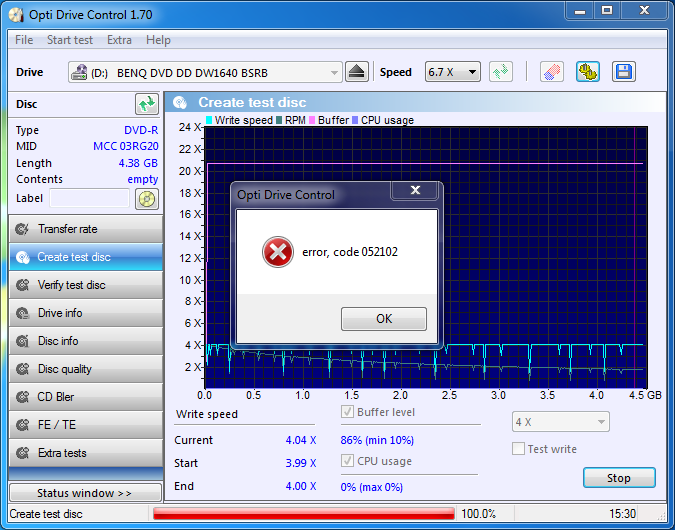Maximize the Opti Drive Control window
This screenshot has height=530, width=675.
607,10
